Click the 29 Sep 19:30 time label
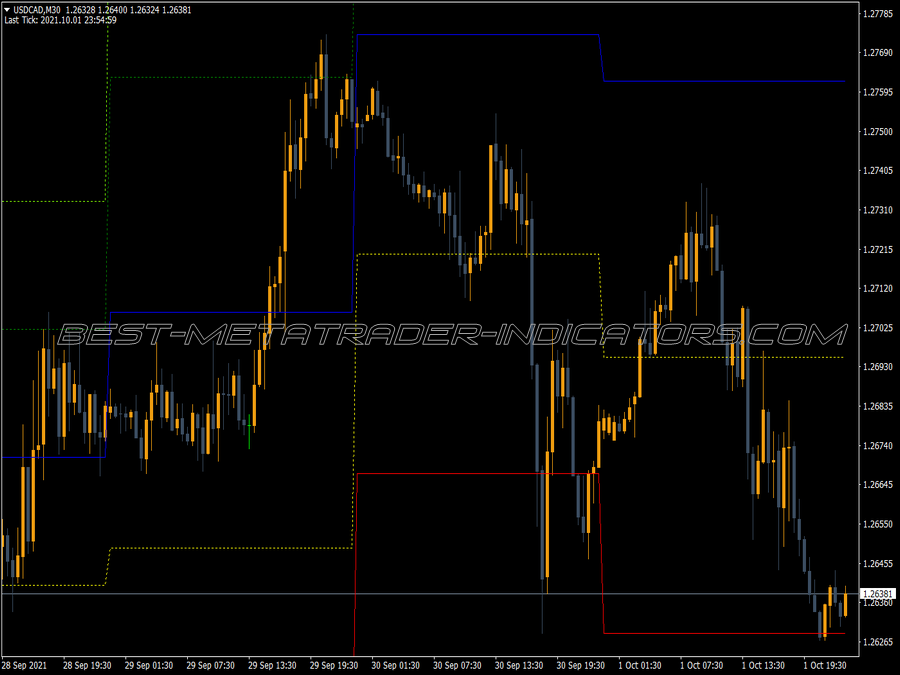The width and height of the screenshot is (900, 675). [x=334, y=665]
